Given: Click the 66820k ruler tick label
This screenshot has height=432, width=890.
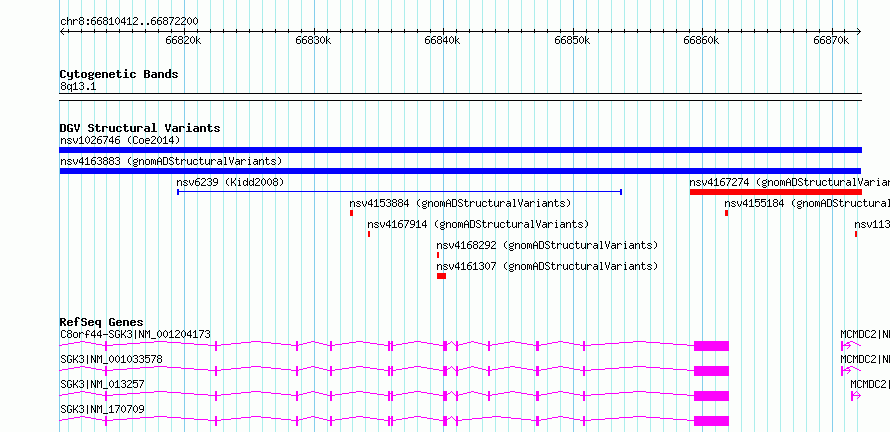Looking at the screenshot, I should click(x=184, y=40).
